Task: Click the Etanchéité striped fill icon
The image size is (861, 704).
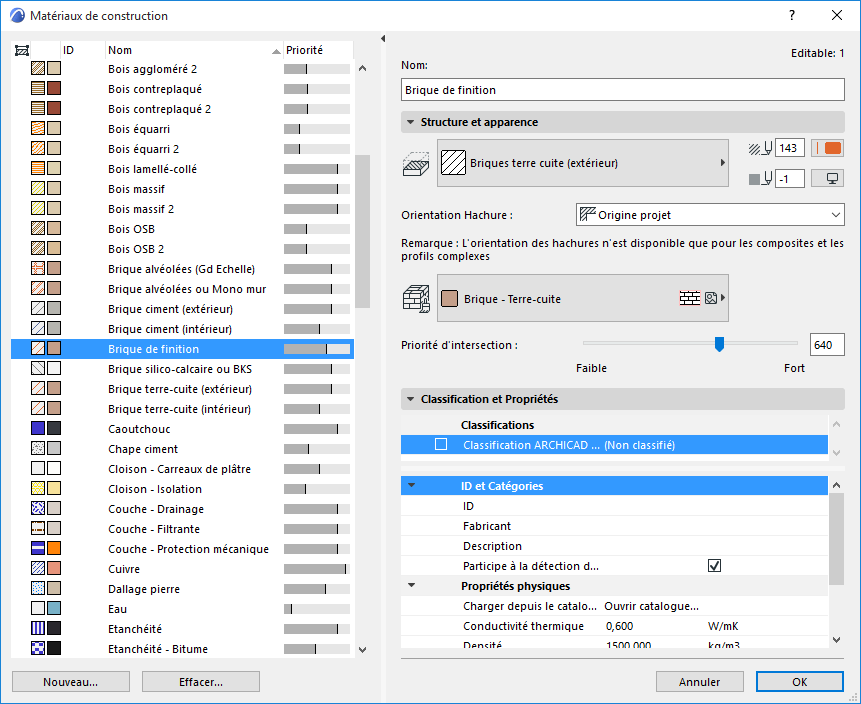Action: point(38,628)
